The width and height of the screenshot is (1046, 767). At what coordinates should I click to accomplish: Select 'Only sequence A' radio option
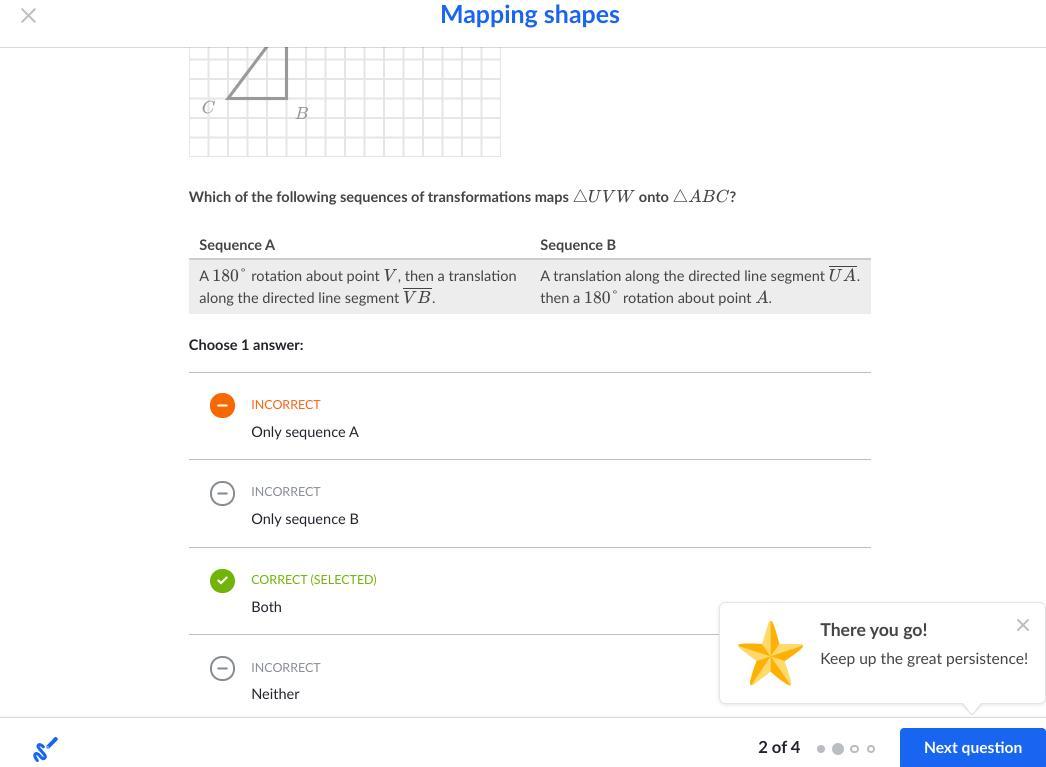click(222, 405)
